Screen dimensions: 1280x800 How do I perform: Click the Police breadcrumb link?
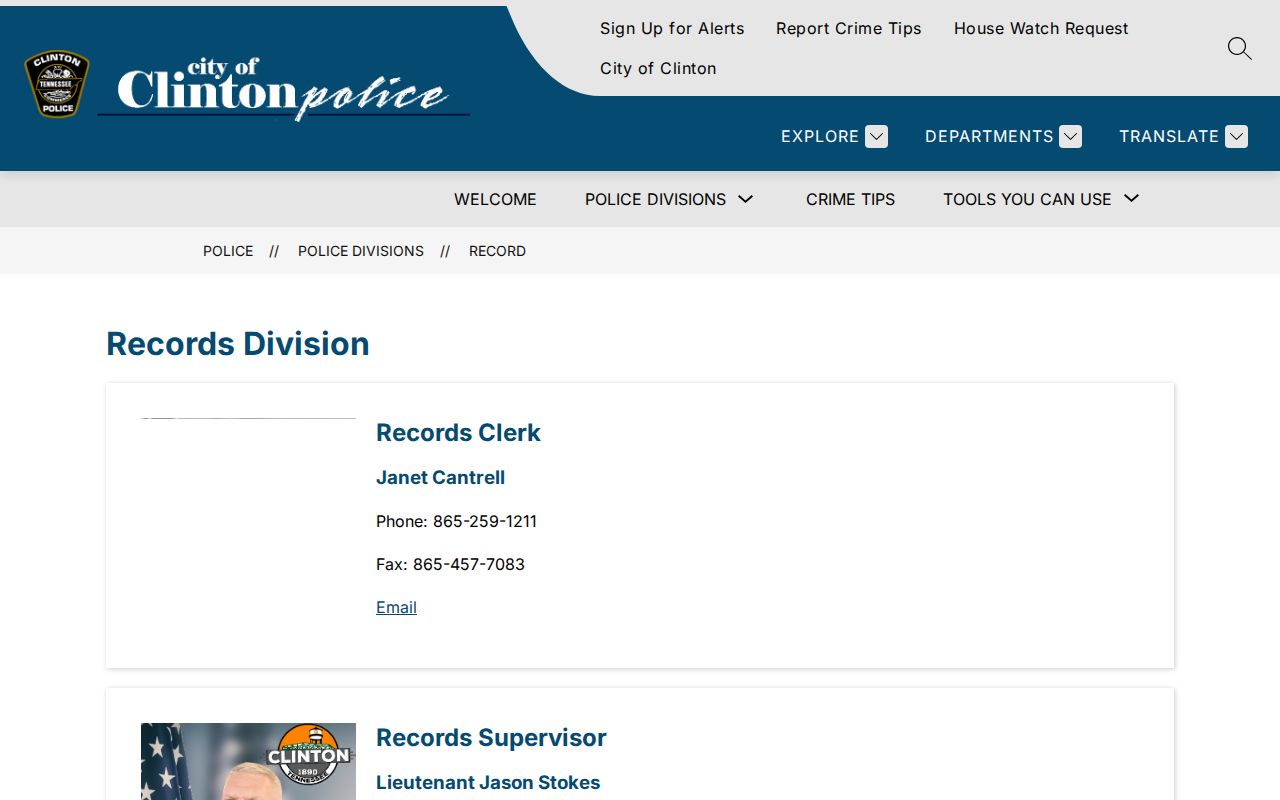[228, 251]
